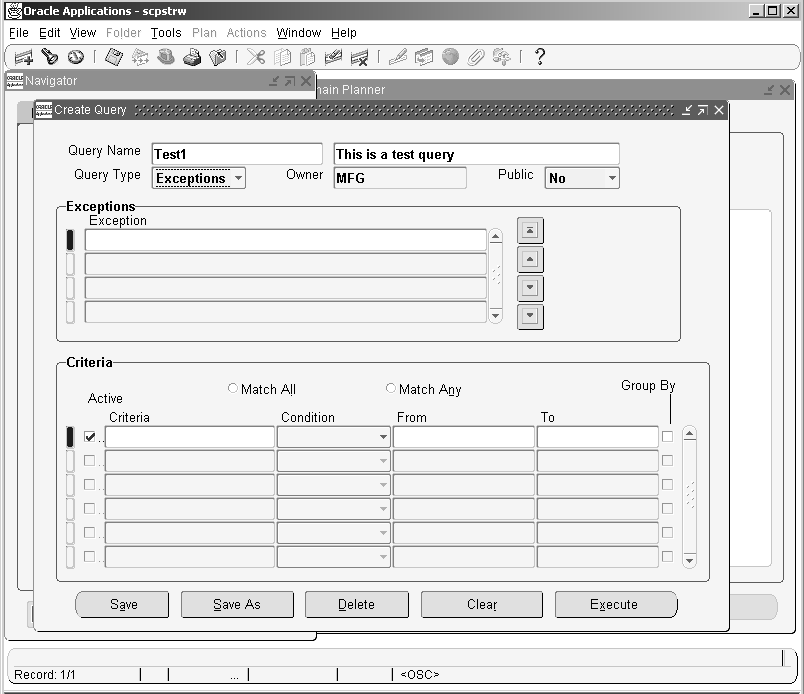Click the From field in first criteria row

click(463, 437)
